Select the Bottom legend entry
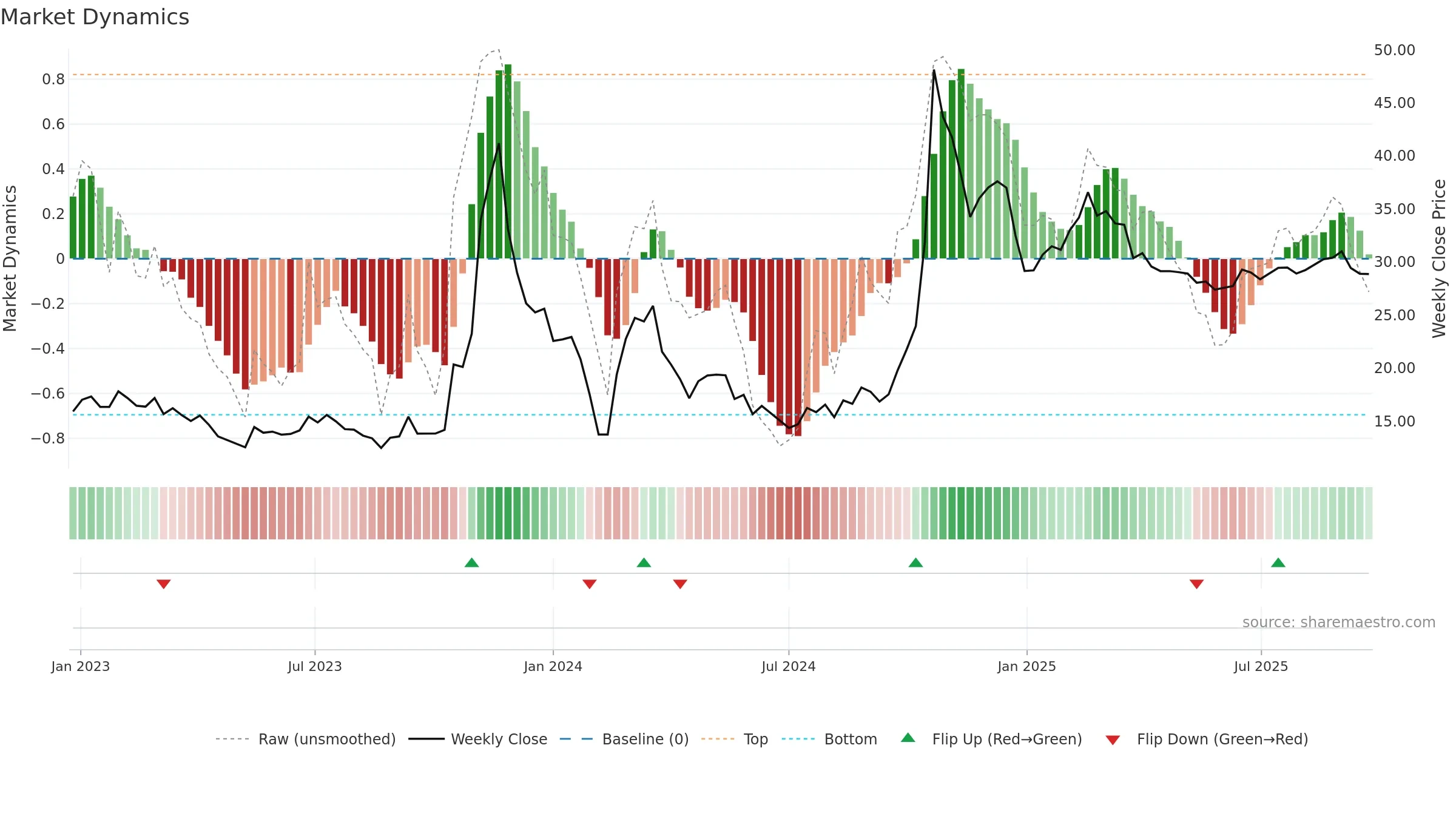The height and width of the screenshot is (819, 1456). tap(829, 739)
